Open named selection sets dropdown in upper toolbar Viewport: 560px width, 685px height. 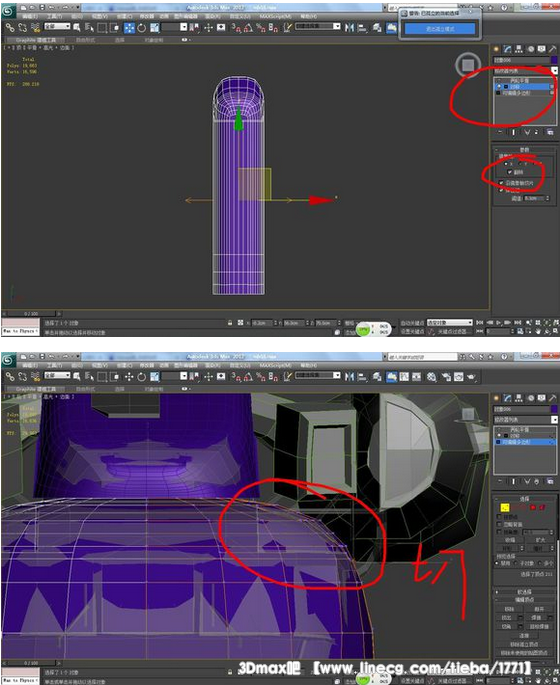tap(318, 26)
